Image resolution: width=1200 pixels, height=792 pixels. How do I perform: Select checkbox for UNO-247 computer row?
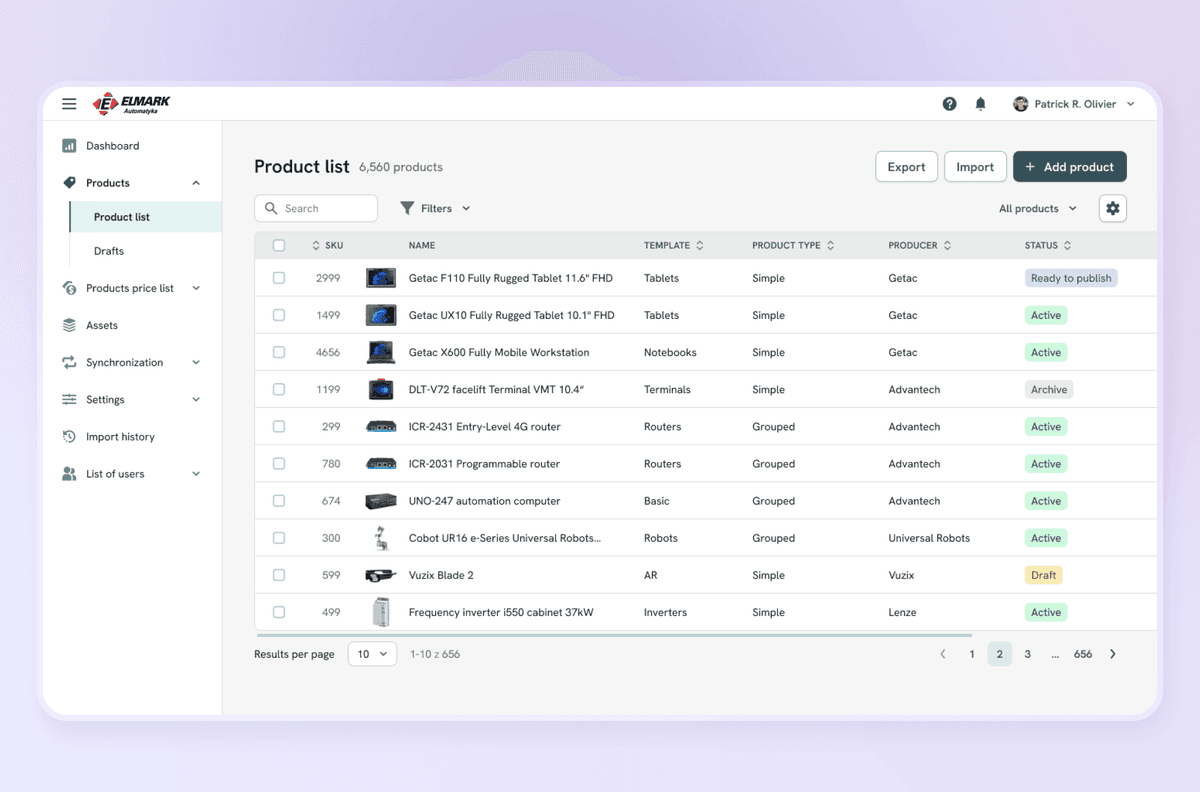coord(279,501)
